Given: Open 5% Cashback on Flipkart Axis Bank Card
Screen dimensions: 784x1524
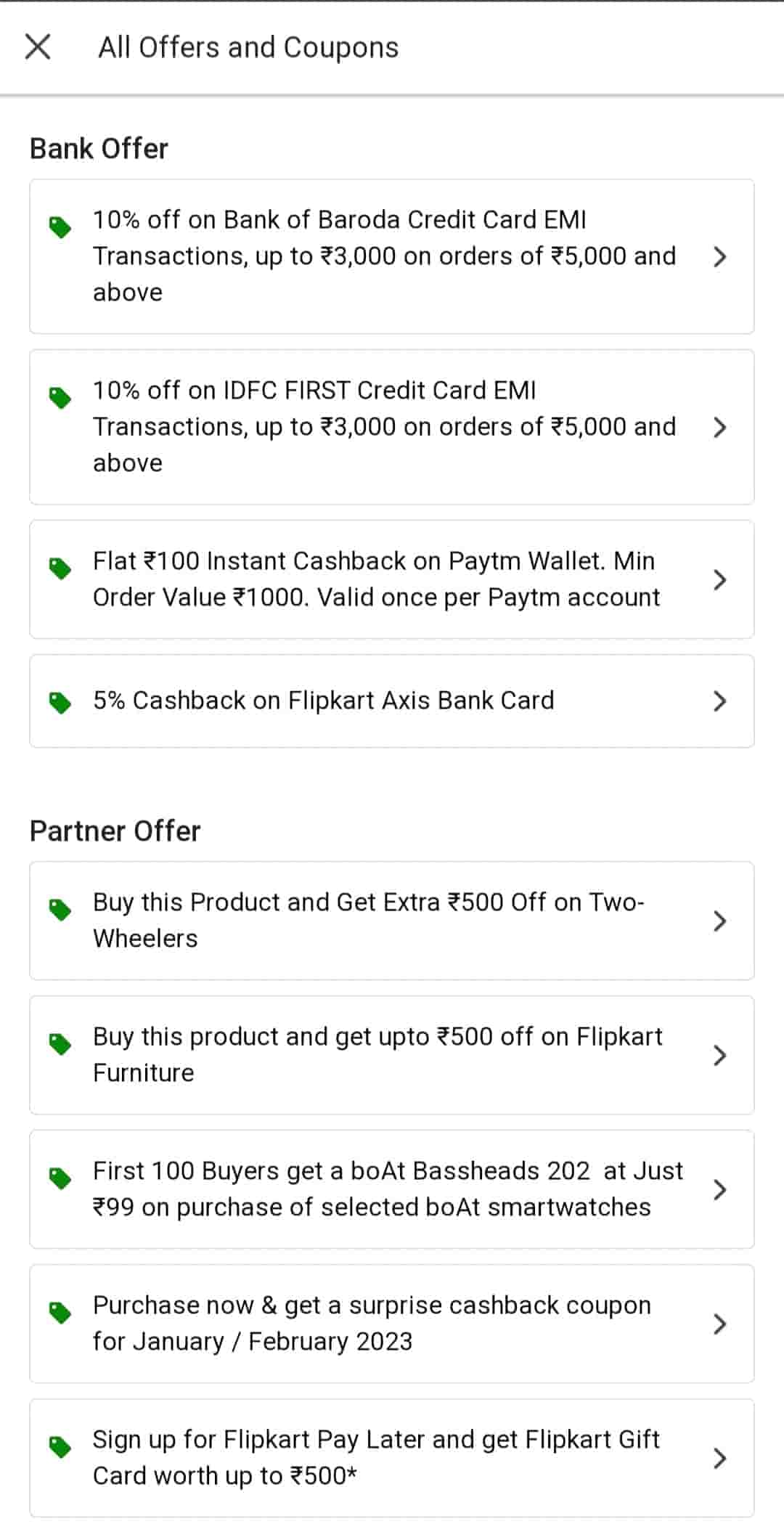Looking at the screenshot, I should click(x=323, y=701).
